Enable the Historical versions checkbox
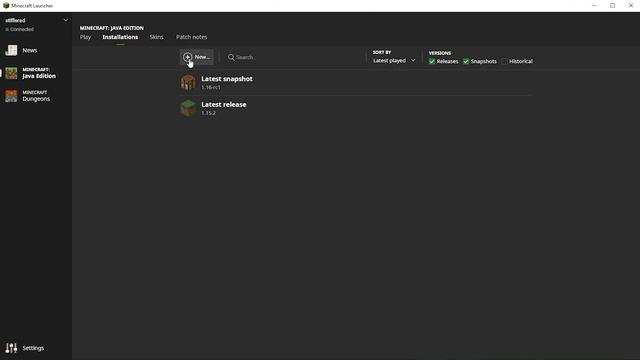The width and height of the screenshot is (640, 360). coord(504,61)
